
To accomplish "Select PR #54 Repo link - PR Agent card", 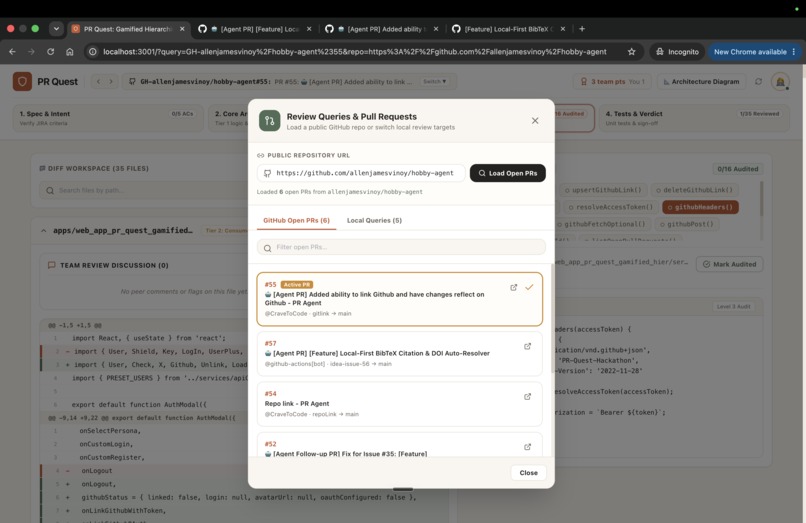I will tap(399, 404).
